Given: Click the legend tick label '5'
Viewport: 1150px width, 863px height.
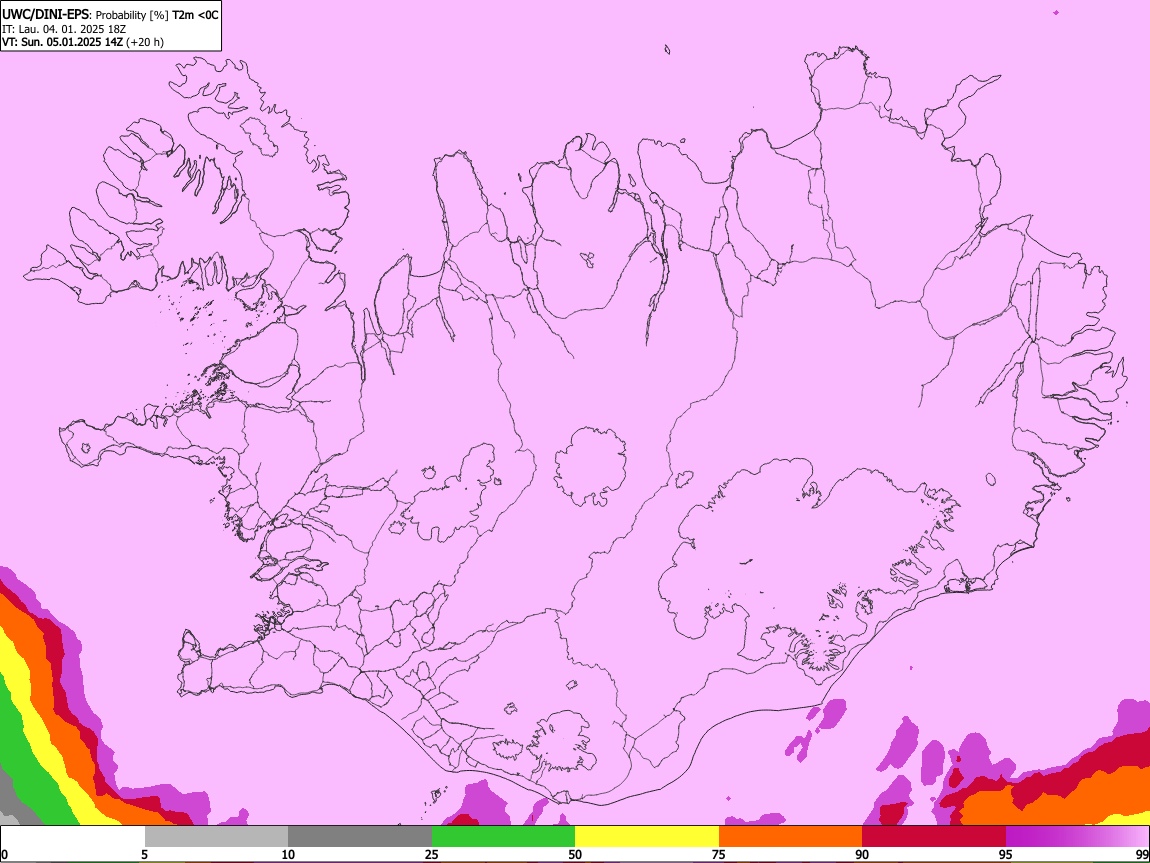Looking at the screenshot, I should pyautogui.click(x=144, y=854).
